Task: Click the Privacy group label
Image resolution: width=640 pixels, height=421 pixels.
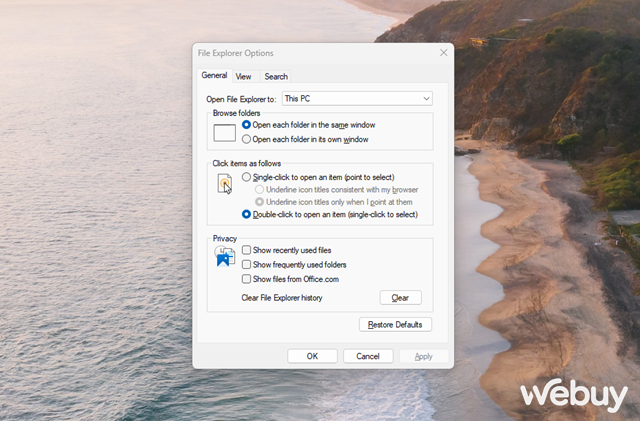Action: (224, 238)
